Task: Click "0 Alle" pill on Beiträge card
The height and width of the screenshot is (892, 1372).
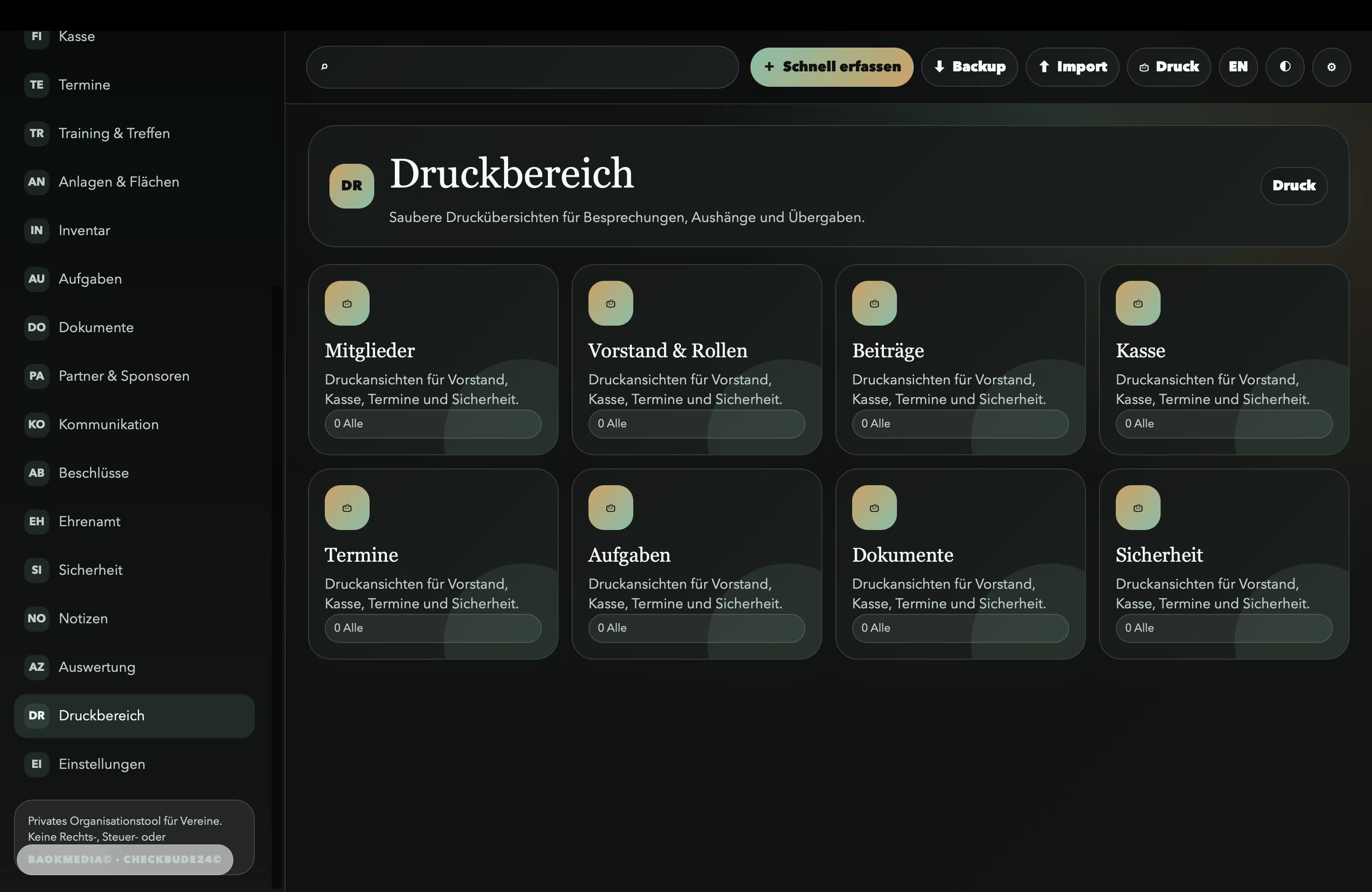Action: tap(960, 424)
